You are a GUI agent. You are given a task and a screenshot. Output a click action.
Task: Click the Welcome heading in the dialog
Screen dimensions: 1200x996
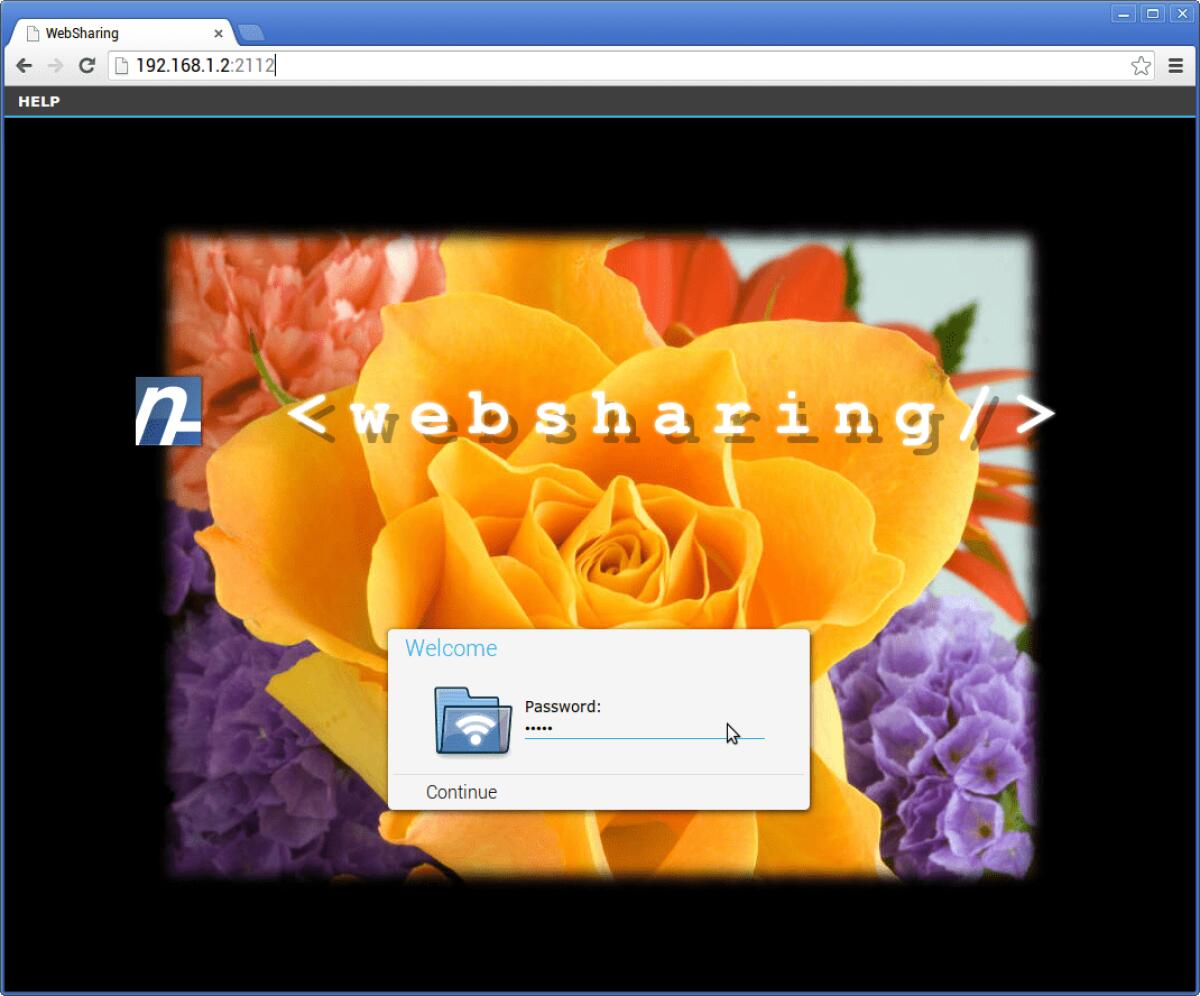click(x=451, y=648)
